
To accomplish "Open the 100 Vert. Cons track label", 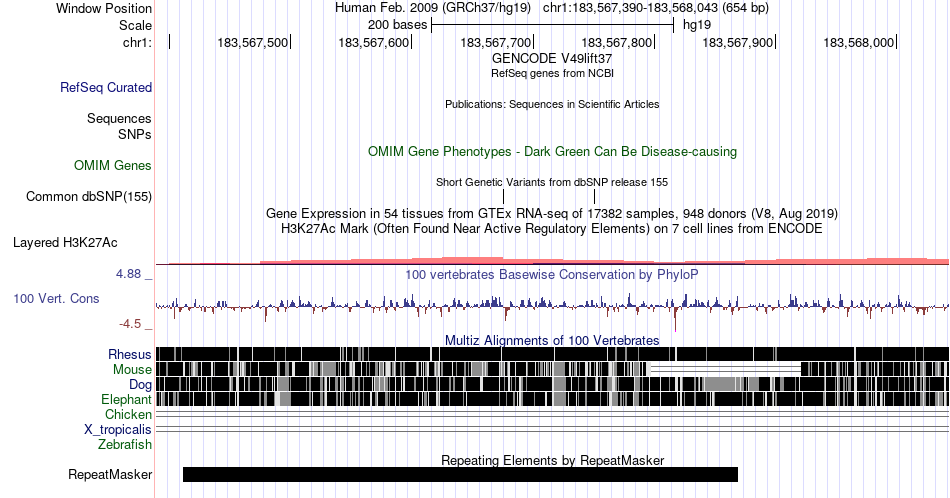I will 56,298.
